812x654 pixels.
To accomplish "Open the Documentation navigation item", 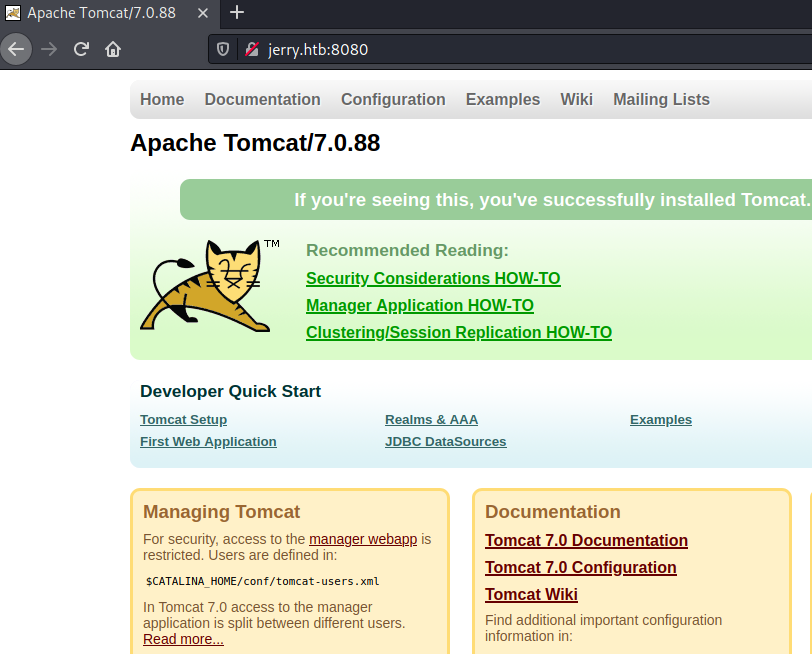I will coord(262,99).
